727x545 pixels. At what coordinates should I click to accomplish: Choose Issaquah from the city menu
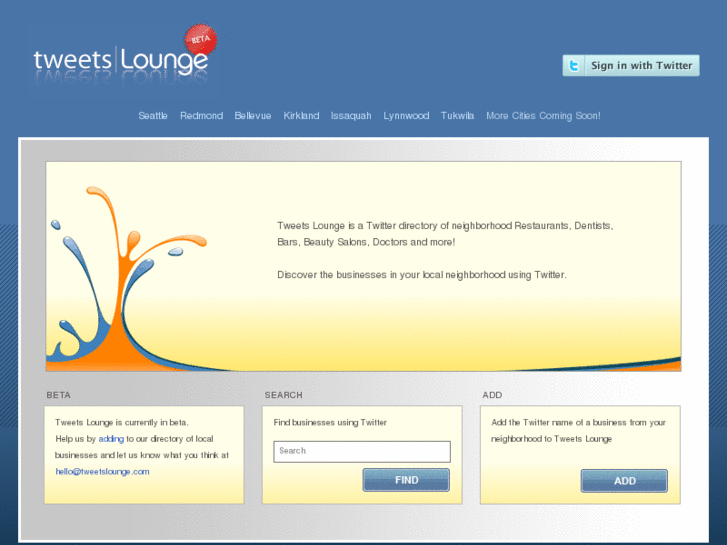coord(351,115)
